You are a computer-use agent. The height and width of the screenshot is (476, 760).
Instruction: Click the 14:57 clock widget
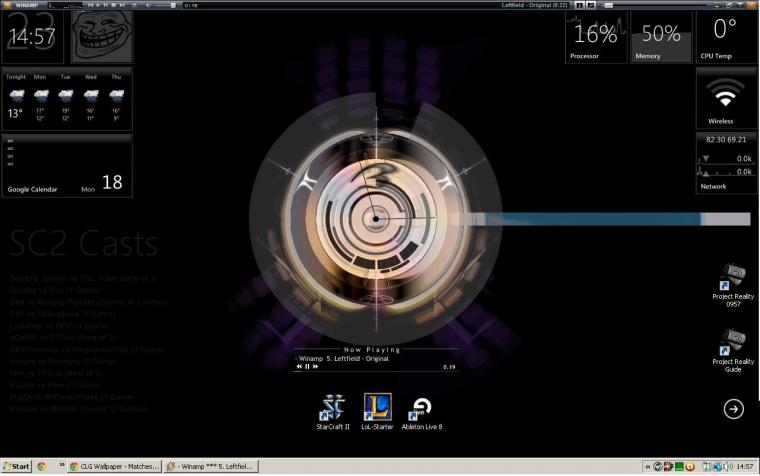(x=32, y=37)
